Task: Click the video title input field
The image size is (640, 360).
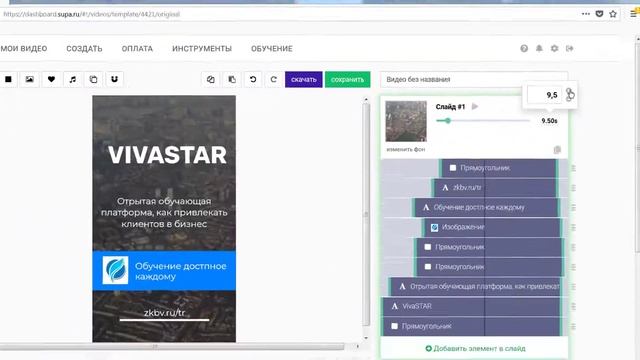Action: click(x=473, y=79)
